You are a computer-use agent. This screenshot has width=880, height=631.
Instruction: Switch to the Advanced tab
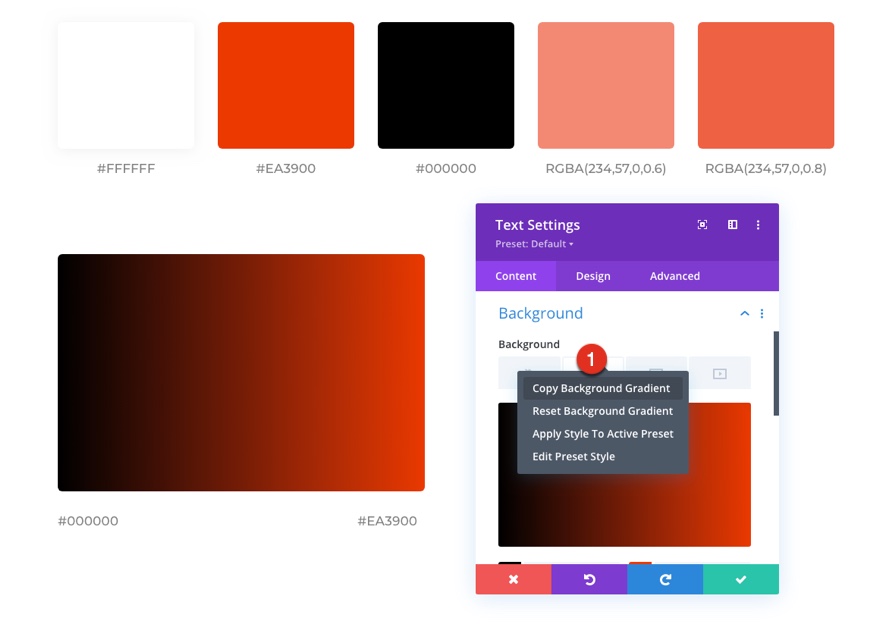675,276
